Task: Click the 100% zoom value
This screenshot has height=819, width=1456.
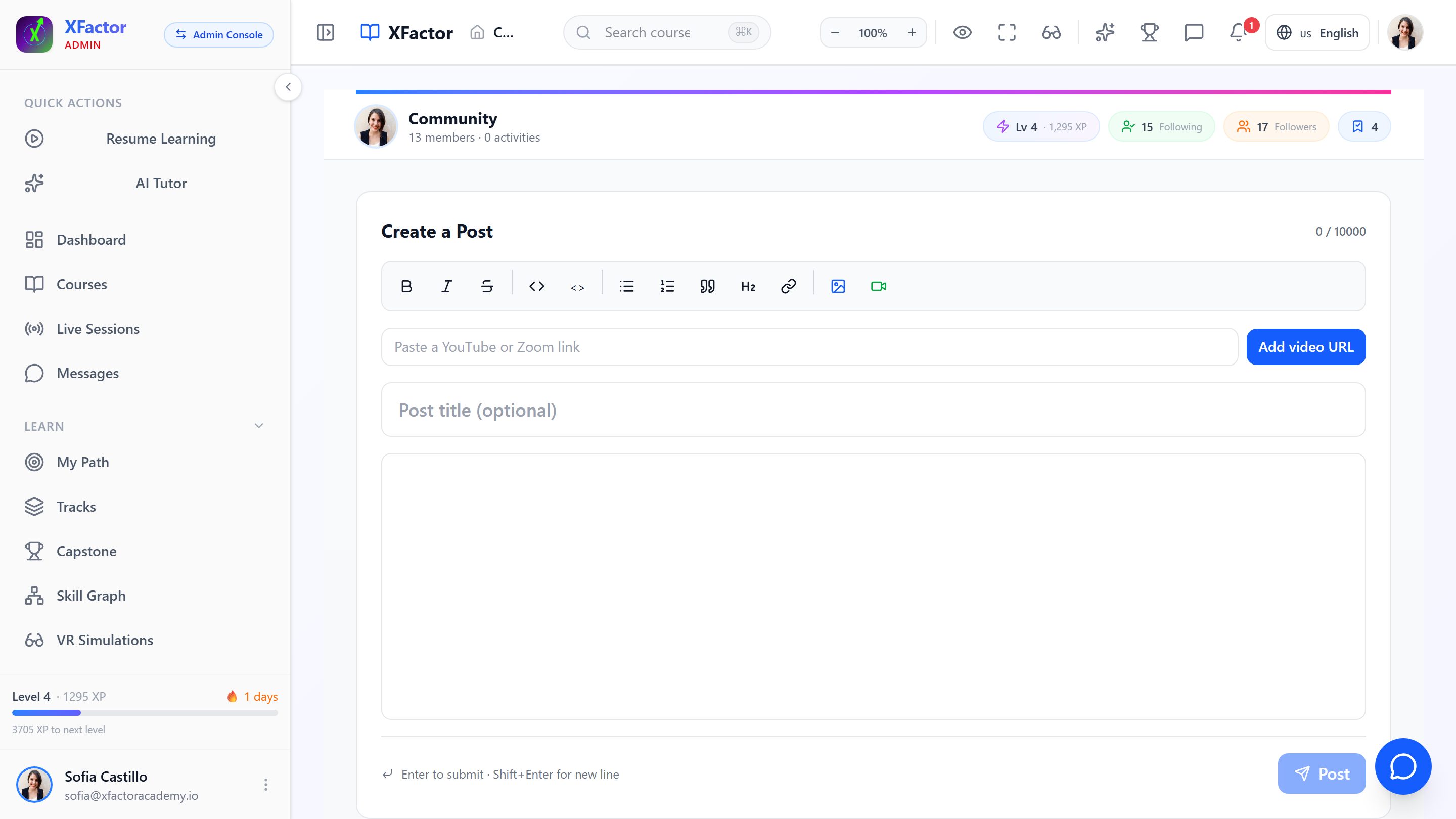Action: click(873, 33)
